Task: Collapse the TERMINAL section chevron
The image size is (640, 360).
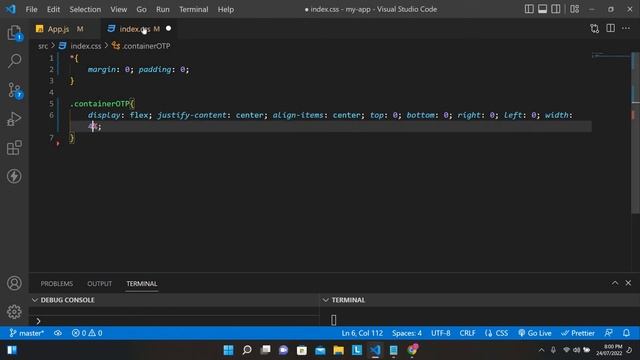Action: [x=325, y=300]
